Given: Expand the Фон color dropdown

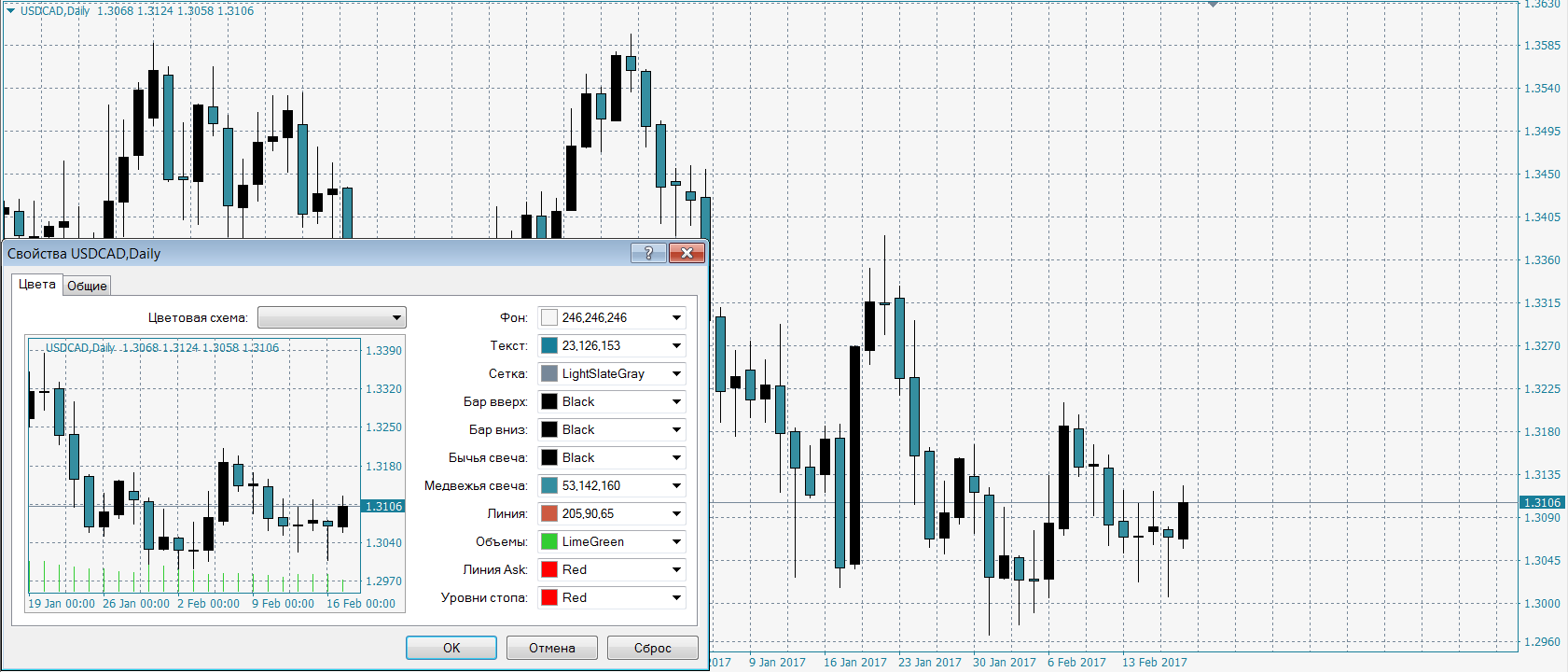Looking at the screenshot, I should (x=676, y=318).
